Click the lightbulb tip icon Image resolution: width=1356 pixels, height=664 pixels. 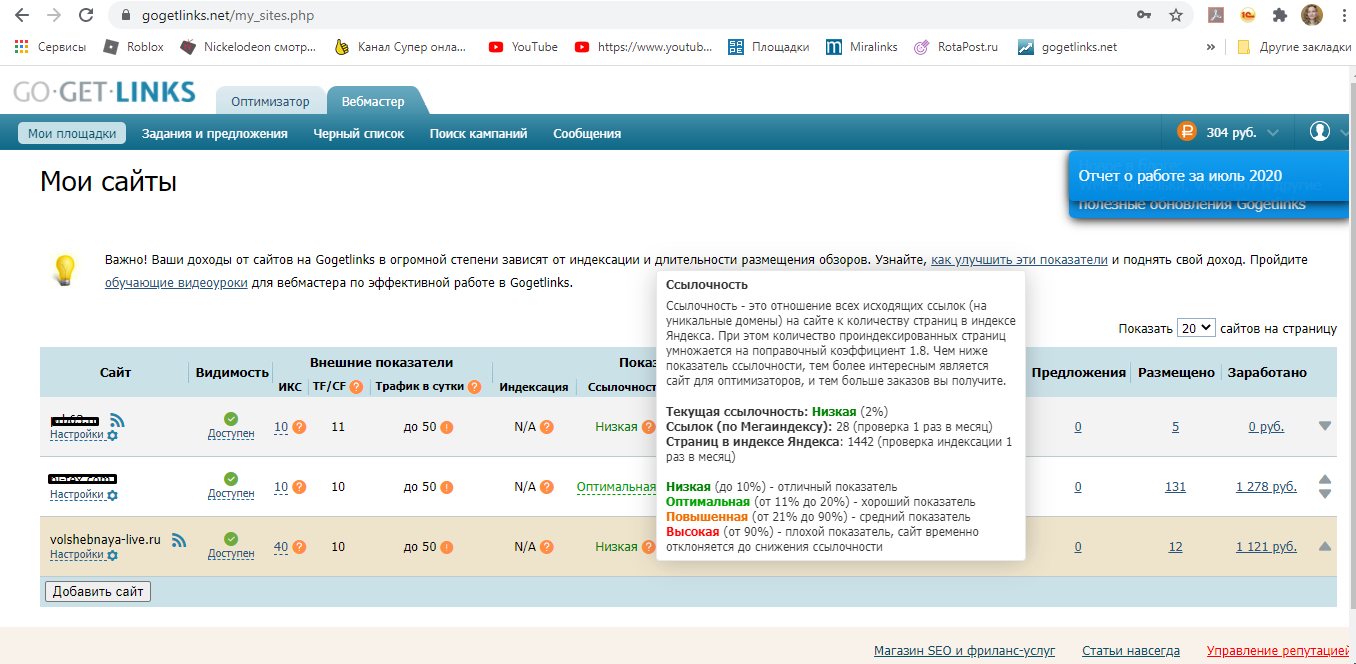[65, 270]
